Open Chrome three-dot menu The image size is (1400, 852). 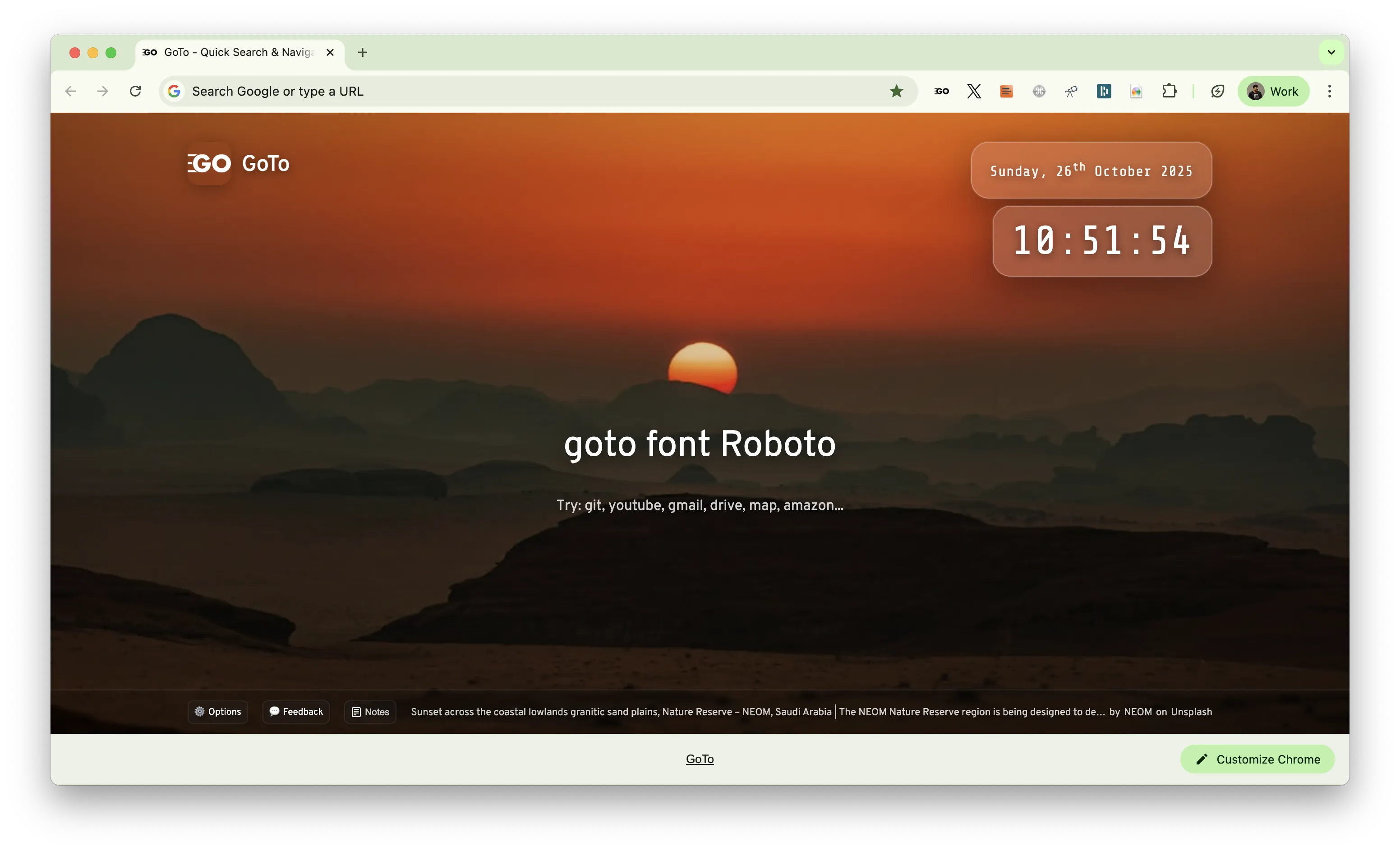[x=1330, y=91]
